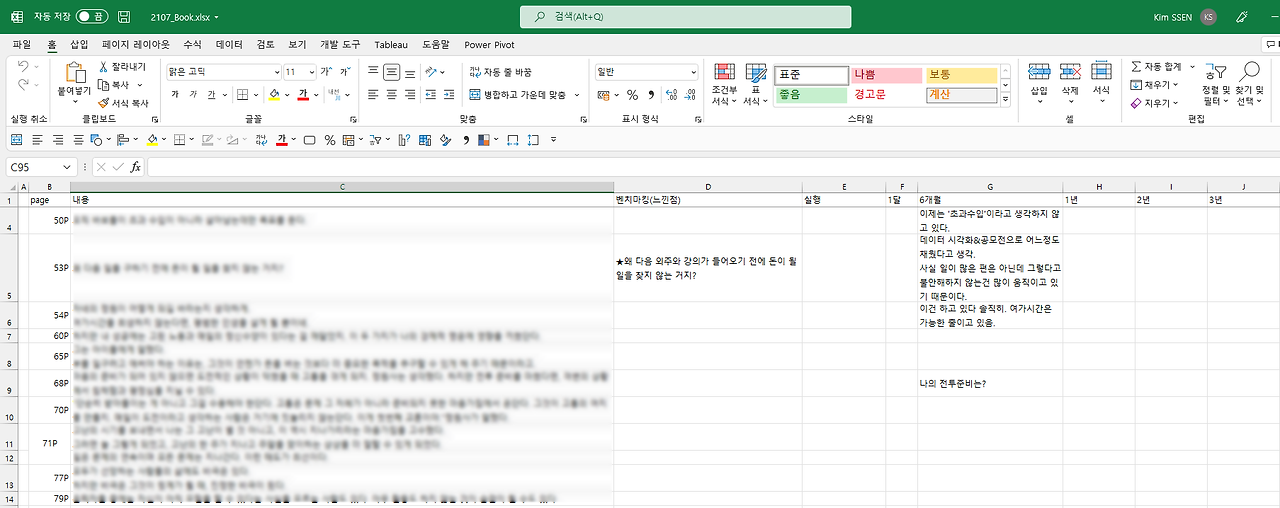Expand Merge & Center (병합하고 가운데 맞춤) arrow
The width and height of the screenshot is (1280, 508).
(577, 95)
